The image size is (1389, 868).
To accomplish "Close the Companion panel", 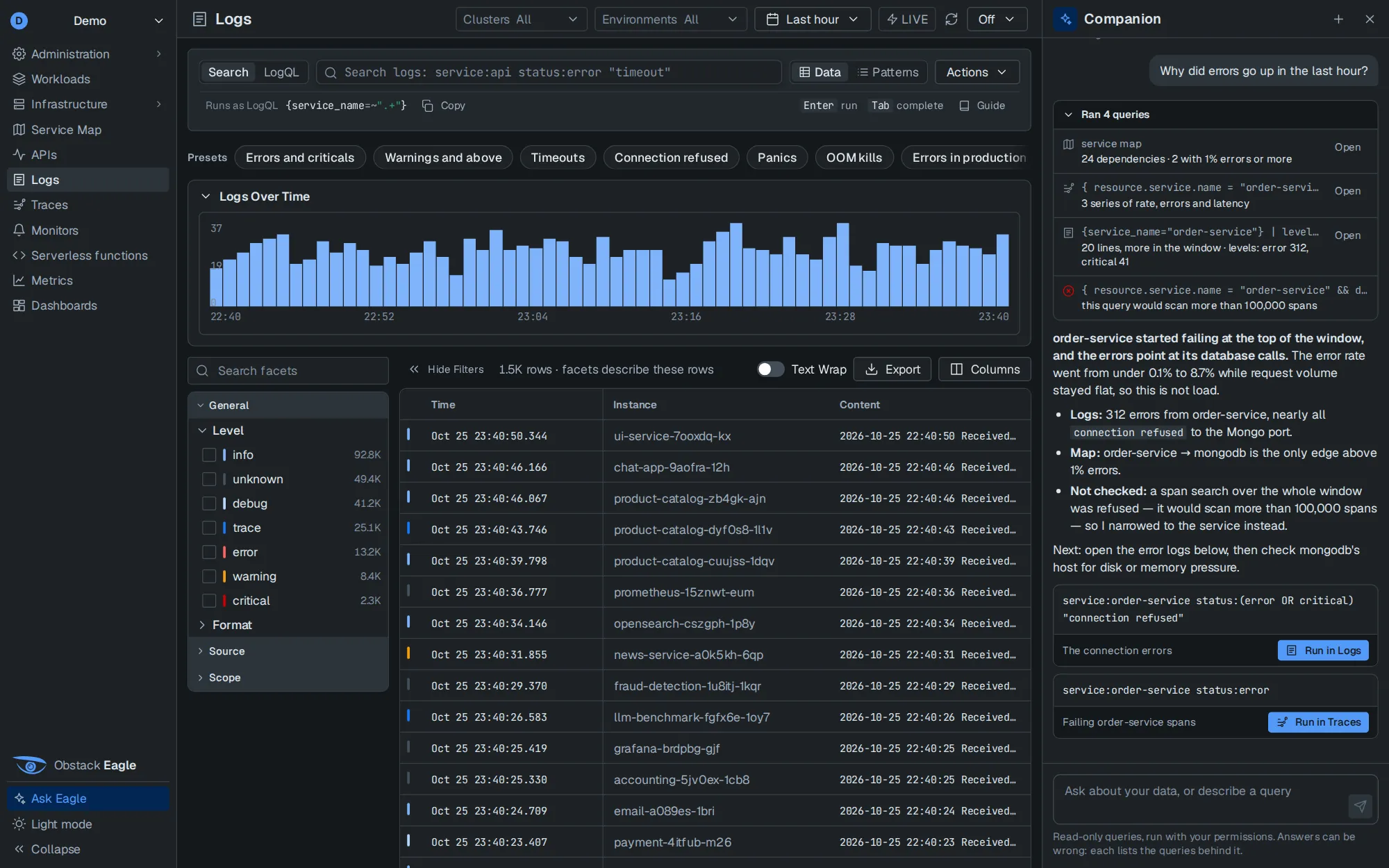I will [x=1370, y=19].
